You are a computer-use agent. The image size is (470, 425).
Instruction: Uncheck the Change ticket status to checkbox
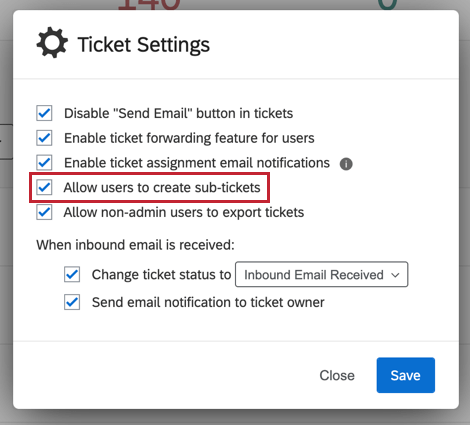pos(72,274)
